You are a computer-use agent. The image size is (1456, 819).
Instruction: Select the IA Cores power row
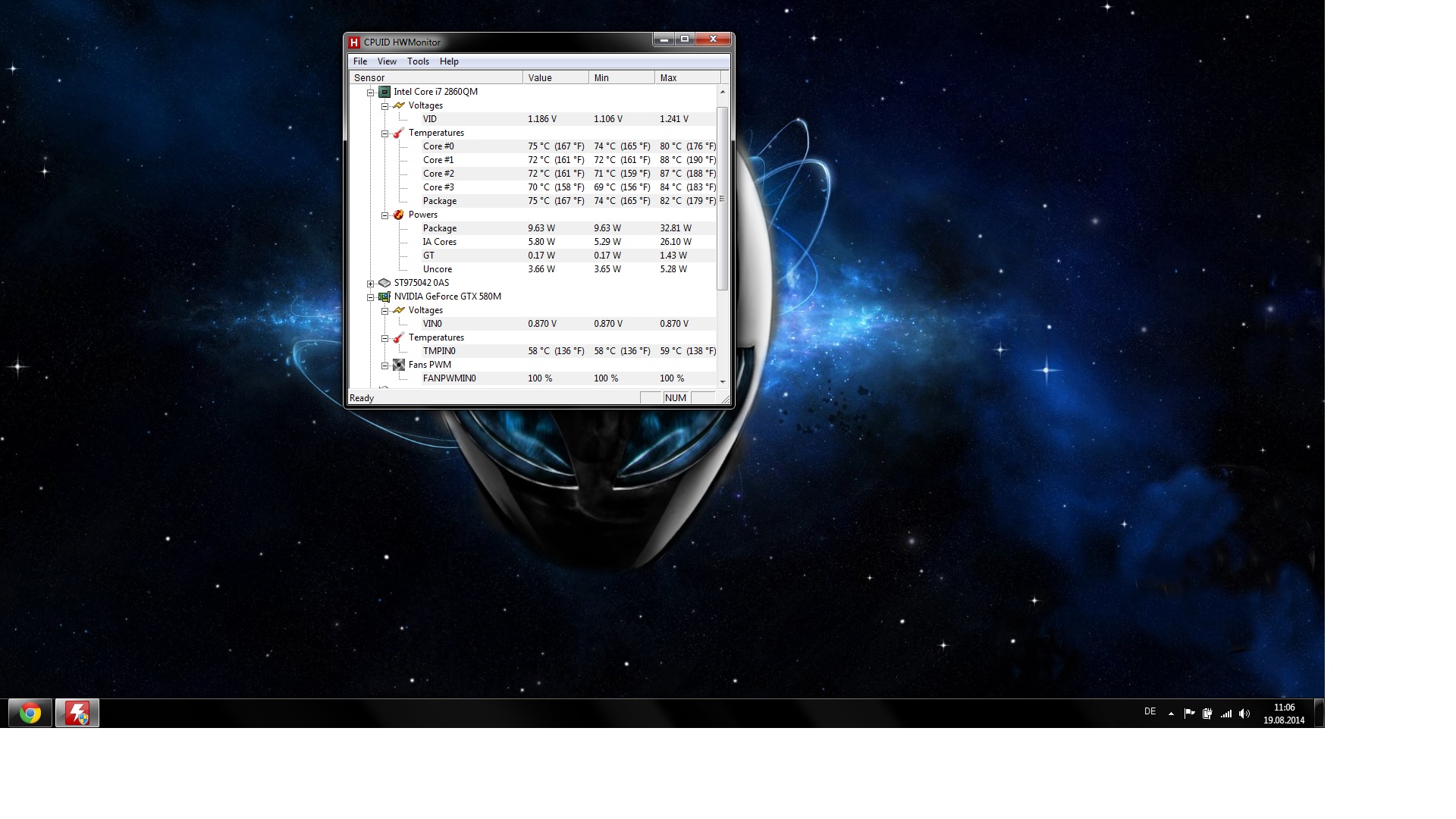click(x=569, y=242)
